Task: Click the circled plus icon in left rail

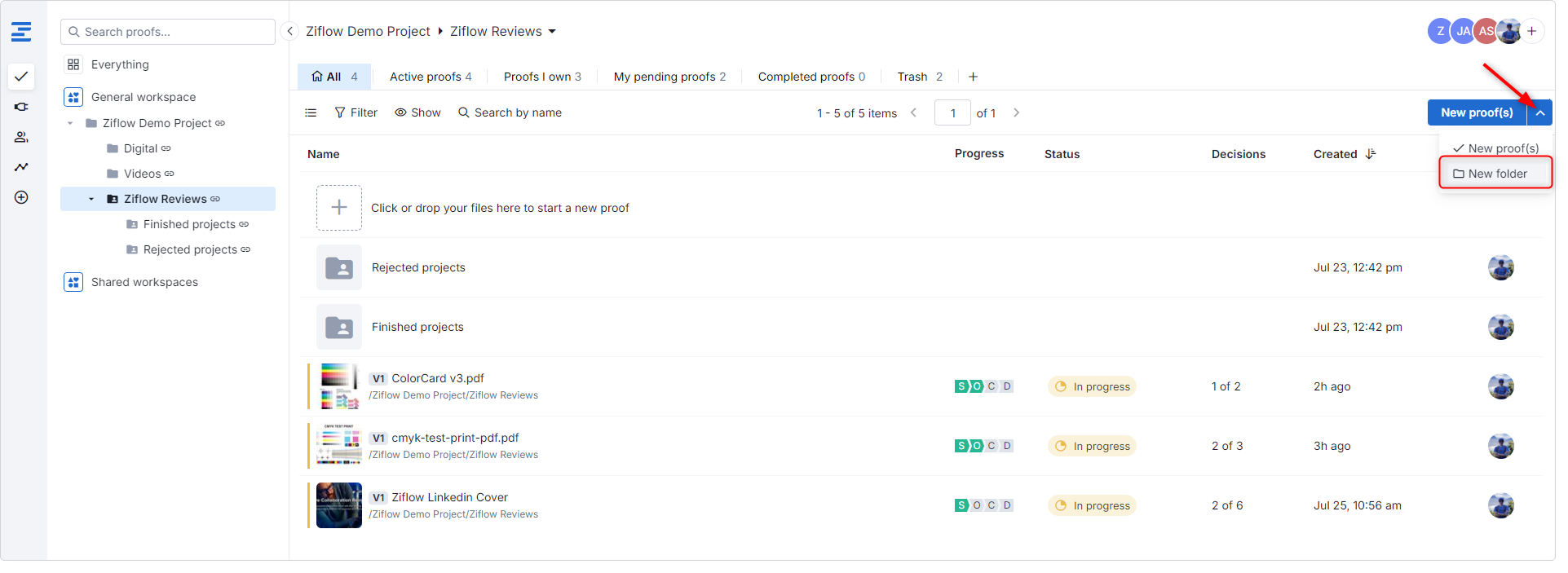Action: pyautogui.click(x=21, y=197)
